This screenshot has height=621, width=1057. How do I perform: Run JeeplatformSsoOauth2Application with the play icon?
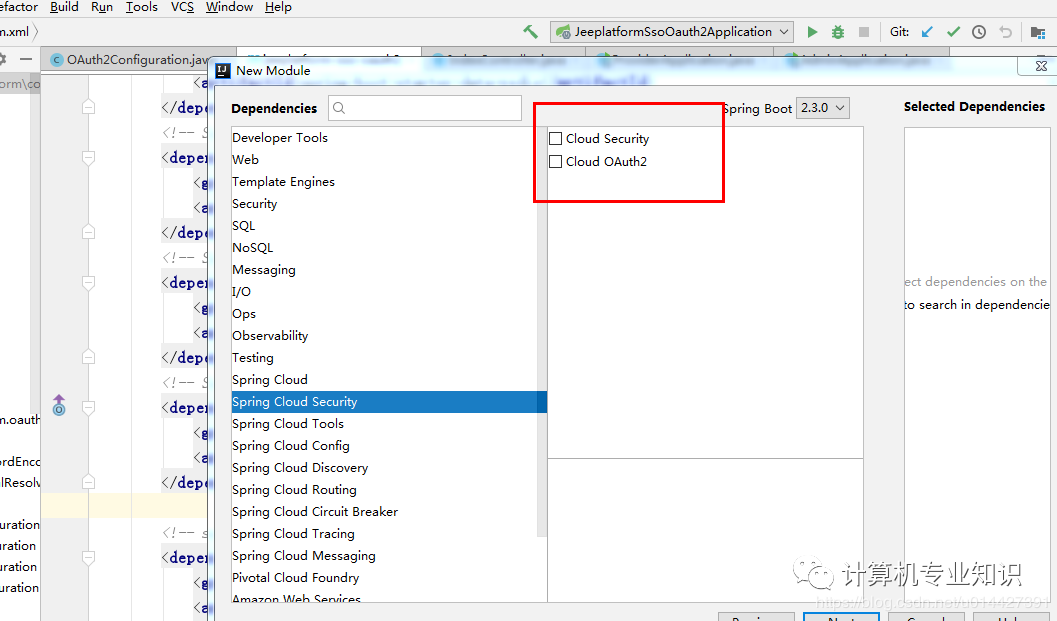tap(812, 32)
